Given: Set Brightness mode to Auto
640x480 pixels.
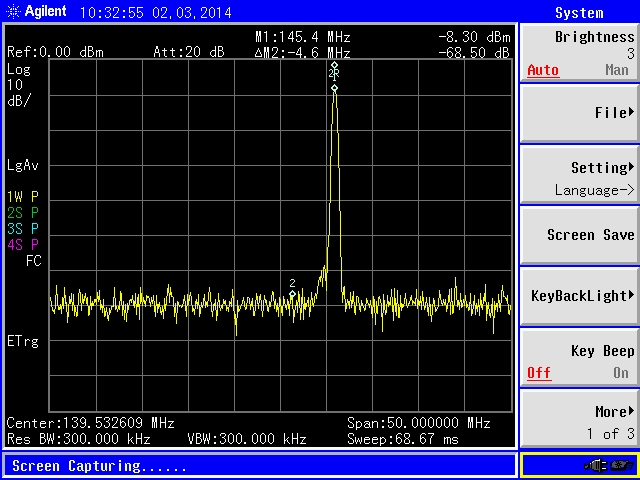Looking at the screenshot, I should 542,71.
